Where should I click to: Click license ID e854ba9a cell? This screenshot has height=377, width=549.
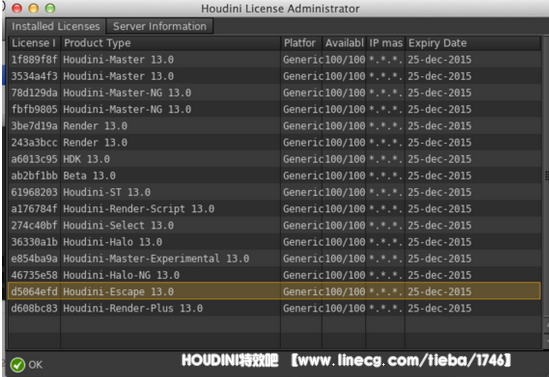point(34,258)
